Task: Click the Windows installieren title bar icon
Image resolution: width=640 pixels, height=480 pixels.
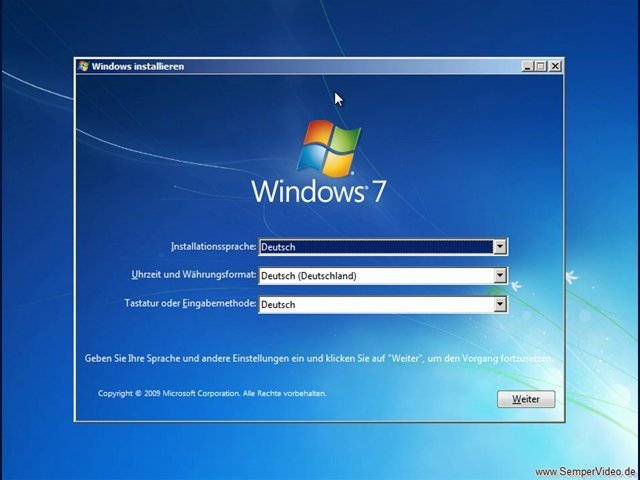Action: [83, 66]
